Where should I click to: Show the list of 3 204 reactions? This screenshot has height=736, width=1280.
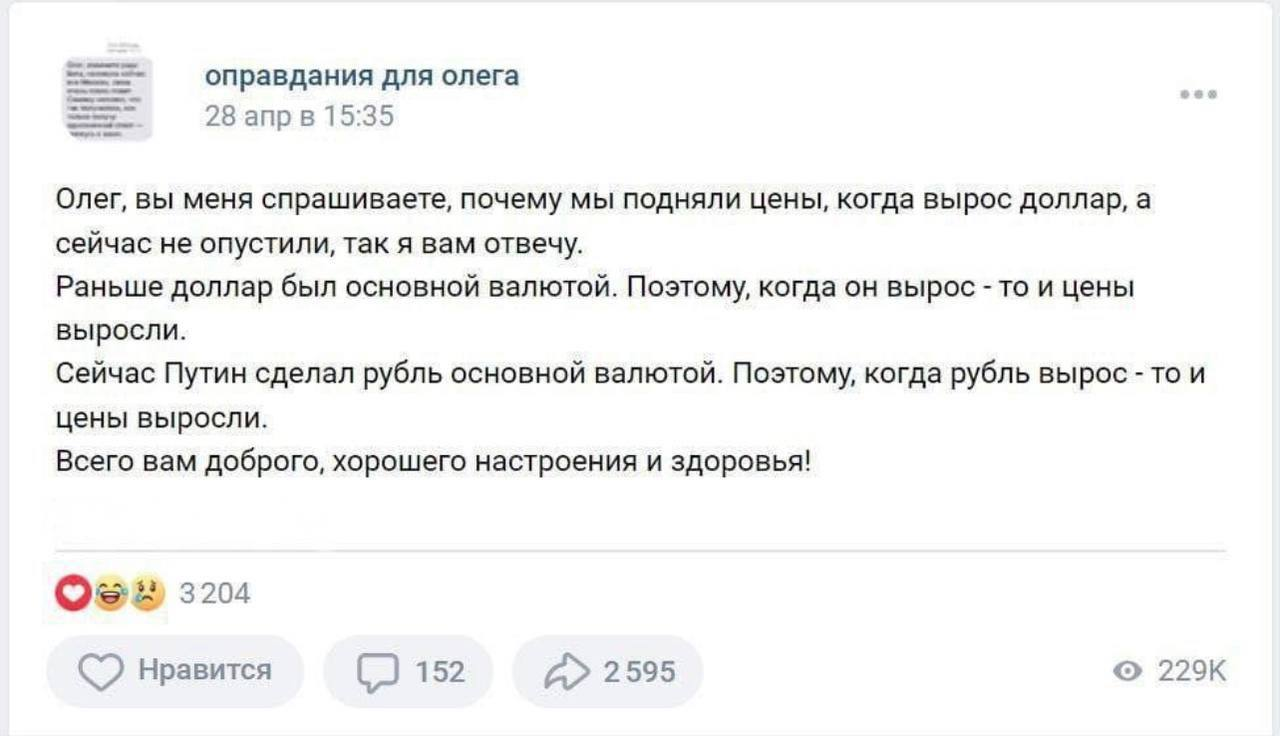click(x=214, y=594)
